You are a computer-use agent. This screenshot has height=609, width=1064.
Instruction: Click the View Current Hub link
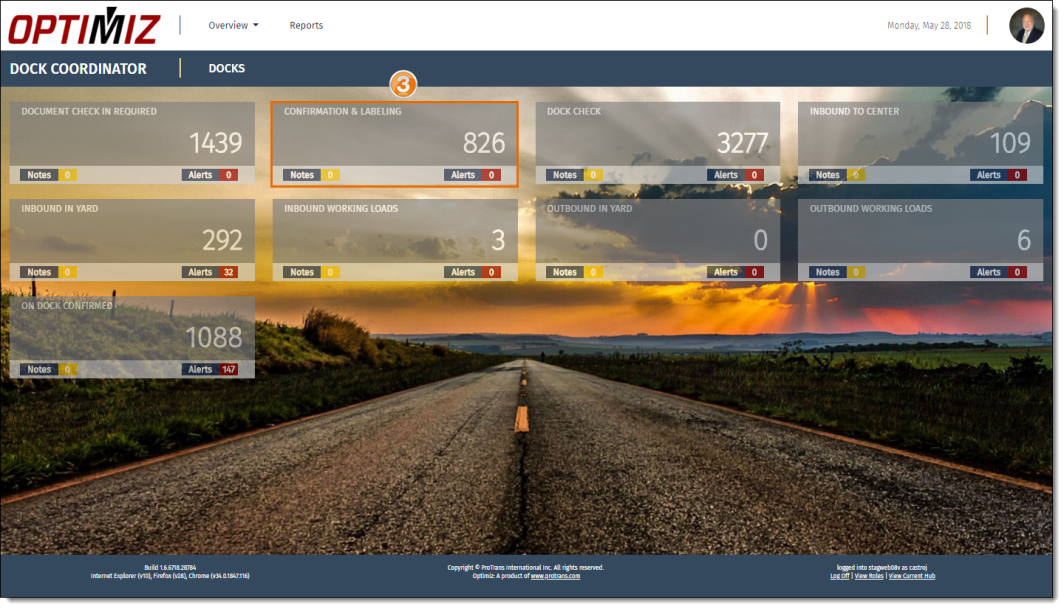pyautogui.click(x=911, y=576)
